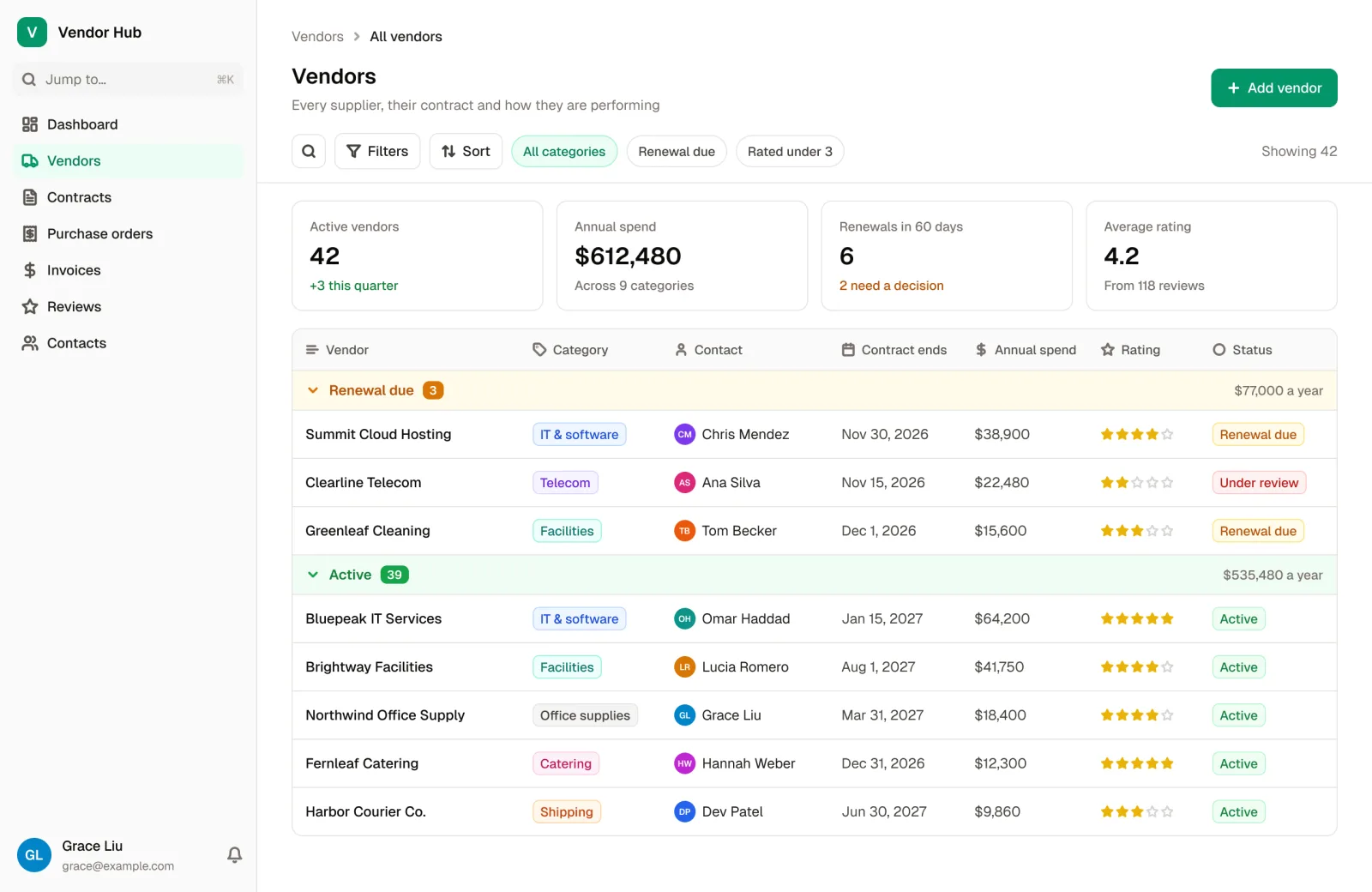Click Omar Haddad's OH avatar
1372x892 pixels.
[x=684, y=619]
